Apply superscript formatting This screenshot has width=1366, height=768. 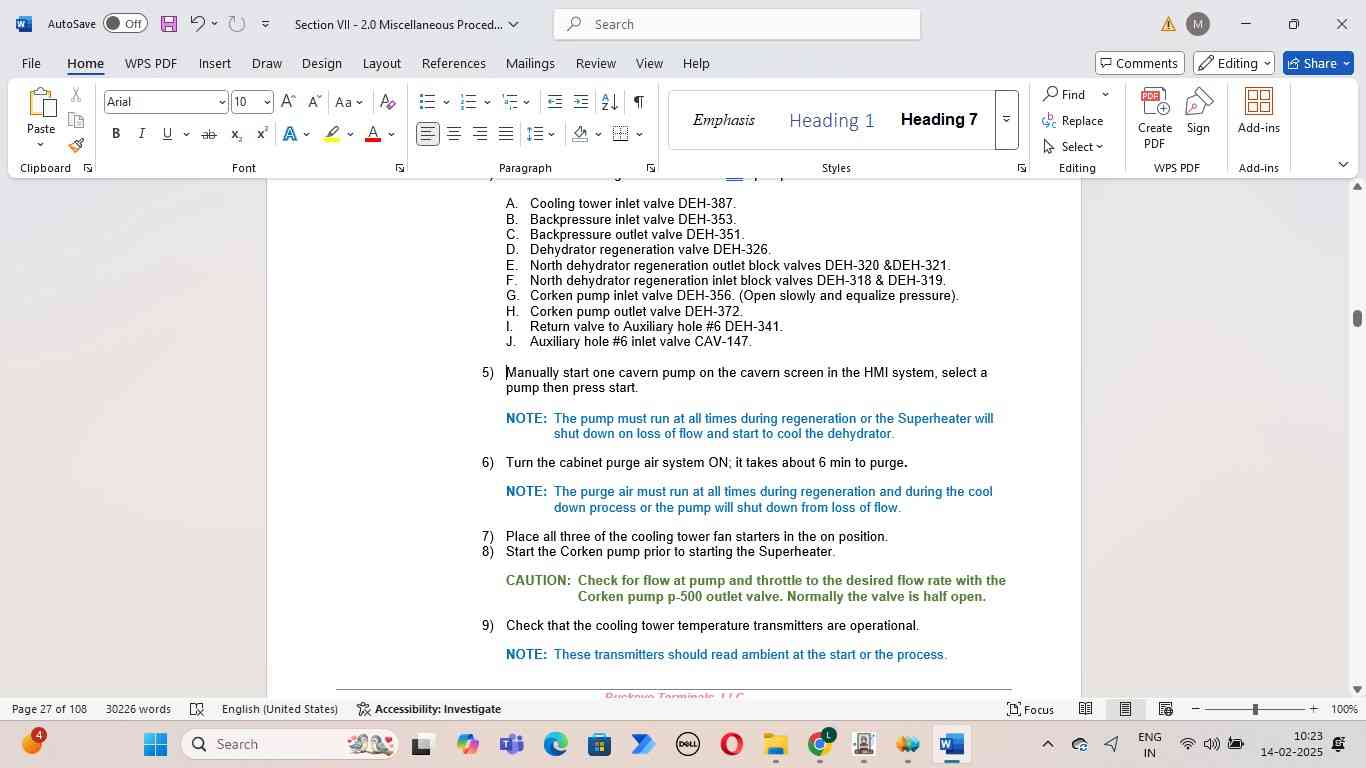[x=262, y=134]
